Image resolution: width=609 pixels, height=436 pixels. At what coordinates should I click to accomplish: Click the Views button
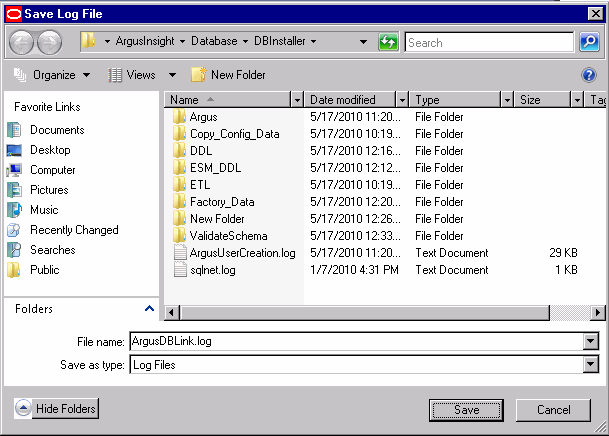[132, 75]
